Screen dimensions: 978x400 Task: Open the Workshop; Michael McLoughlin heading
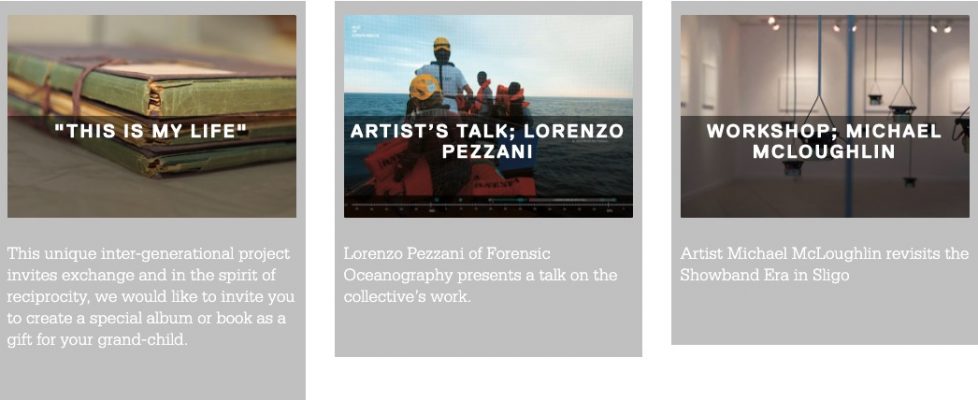(824, 141)
